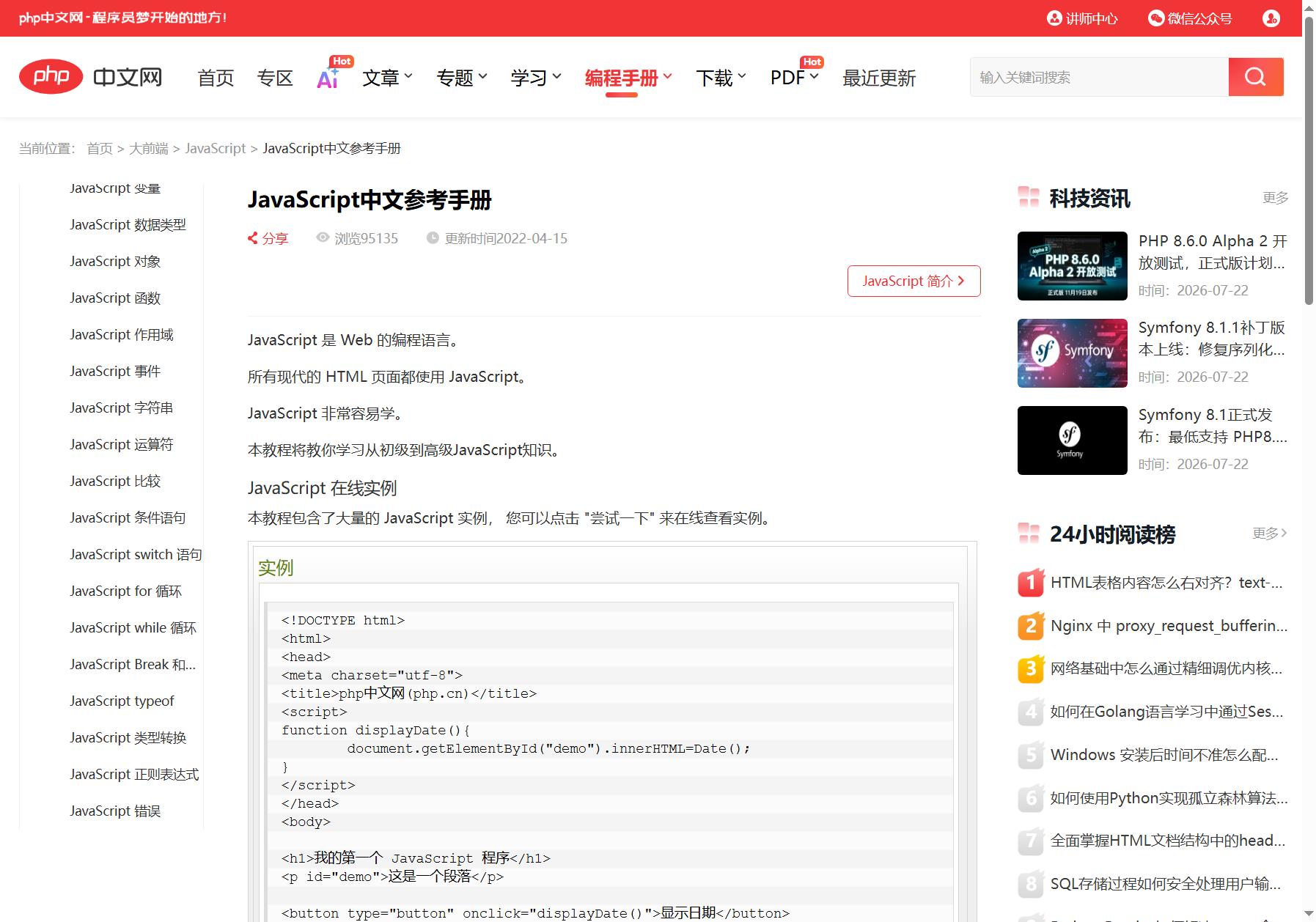Open PHP 8.6.0 Alpha 2 news thumbnail

point(1073,266)
